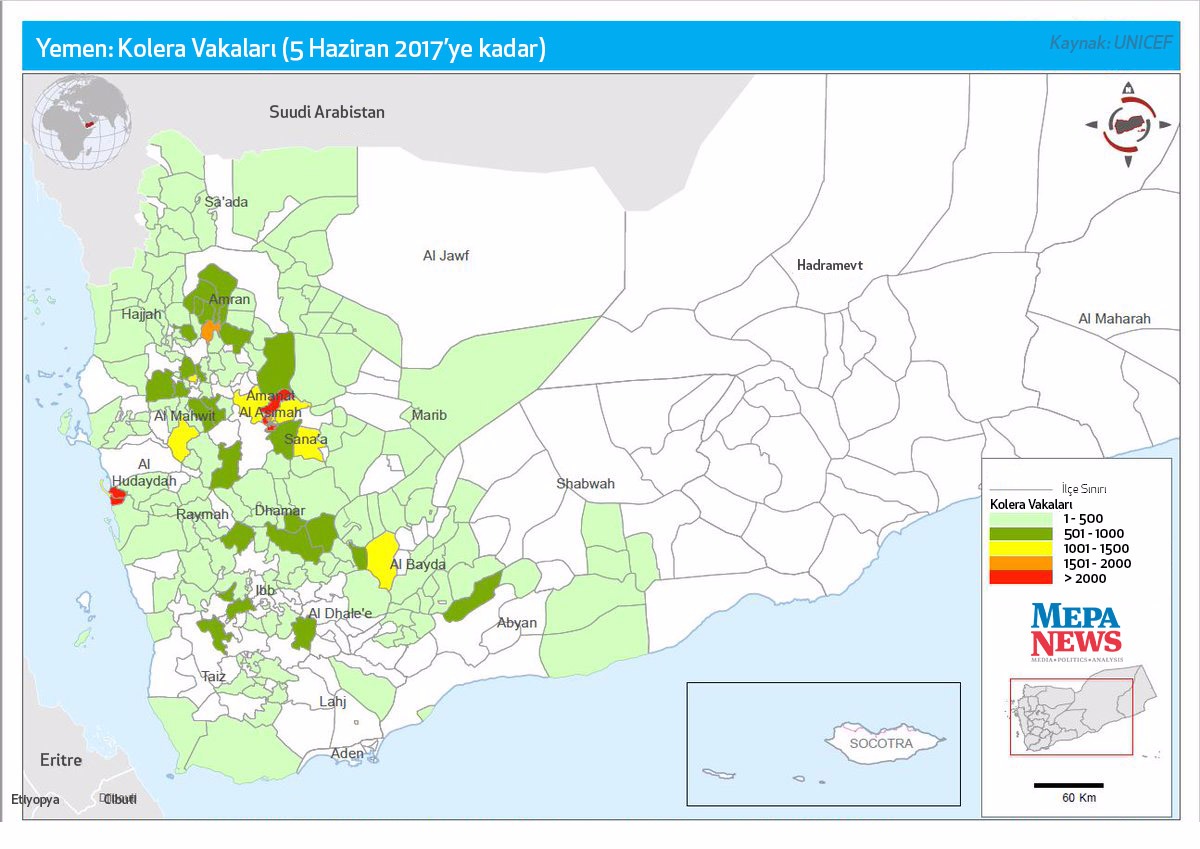Viewport: 1200px width, 849px height.
Task: Click the Shabwah region label
Action: (x=586, y=484)
